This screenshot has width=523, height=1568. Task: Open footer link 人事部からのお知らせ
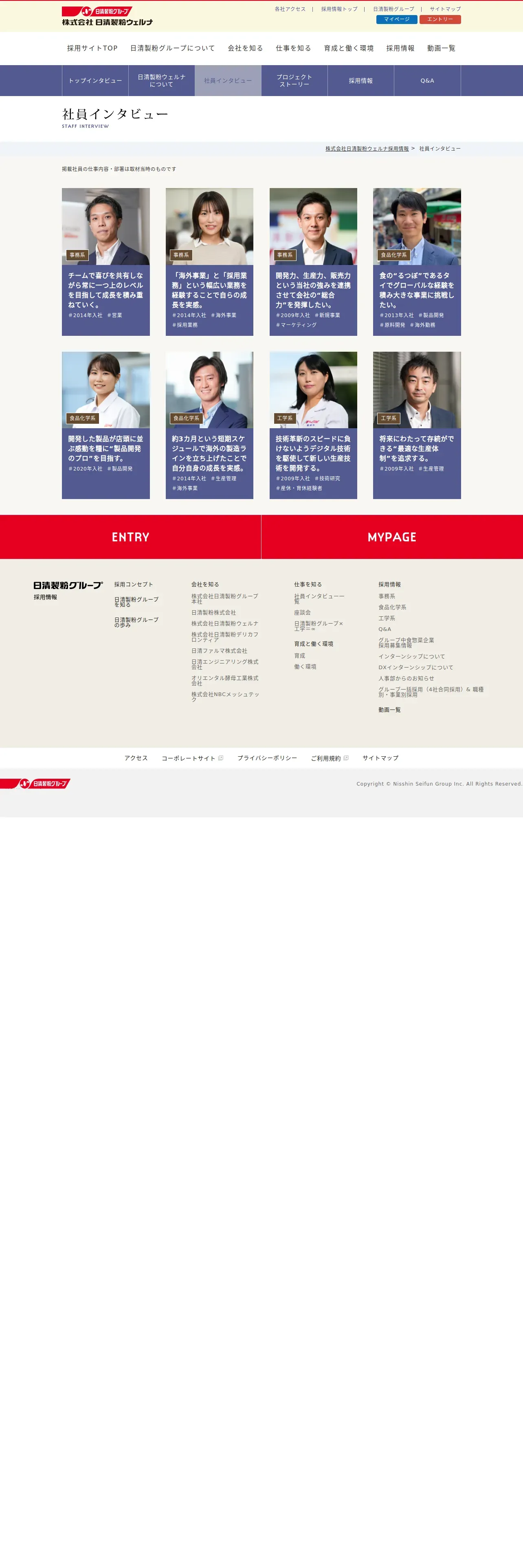pyautogui.click(x=406, y=678)
